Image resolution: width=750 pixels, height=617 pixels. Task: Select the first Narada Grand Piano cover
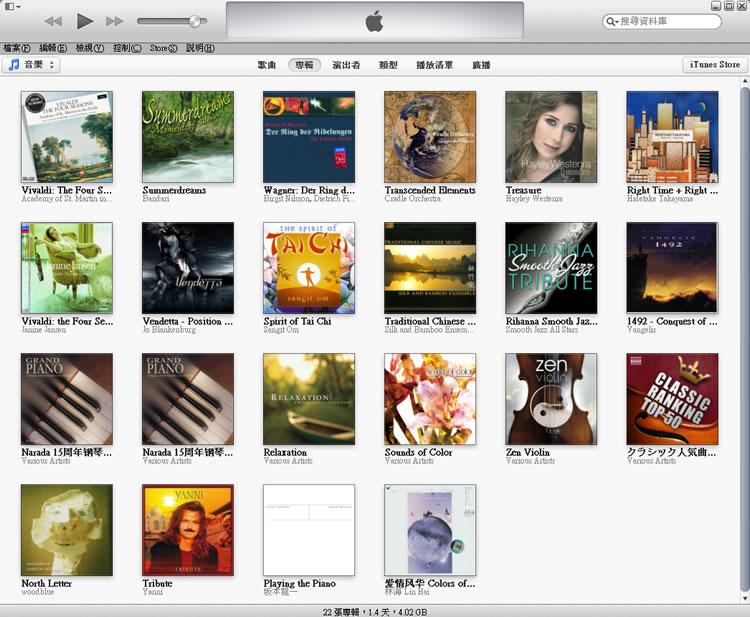pos(67,399)
